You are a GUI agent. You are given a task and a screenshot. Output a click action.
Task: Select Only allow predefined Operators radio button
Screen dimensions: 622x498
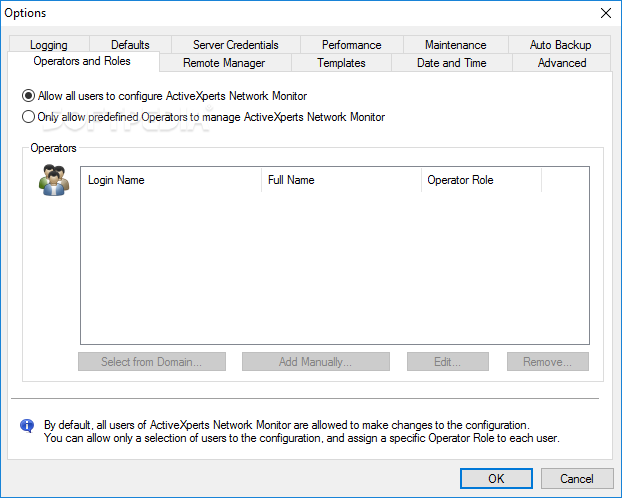[29, 117]
